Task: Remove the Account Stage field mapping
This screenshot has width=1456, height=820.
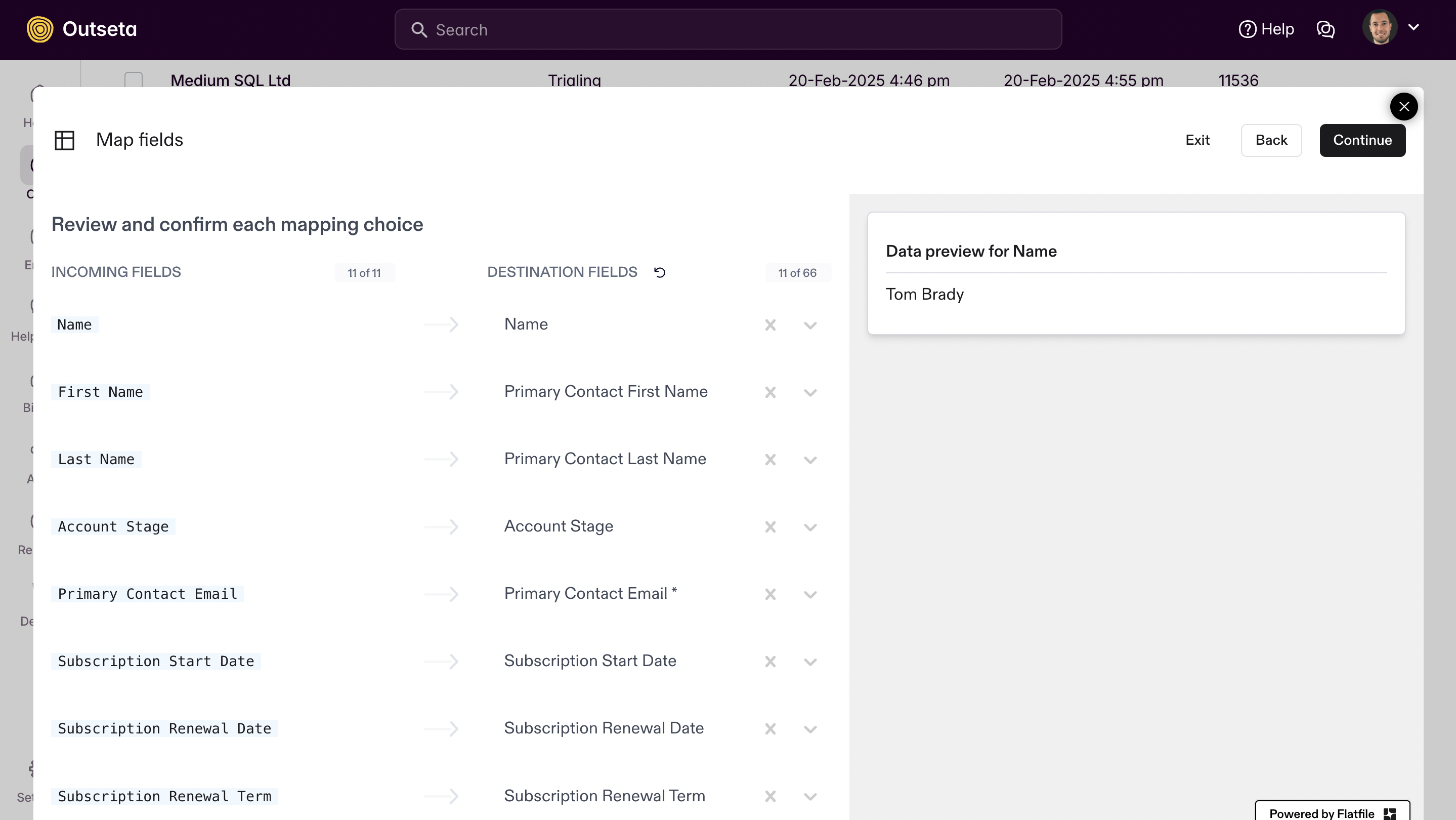Action: (x=770, y=526)
